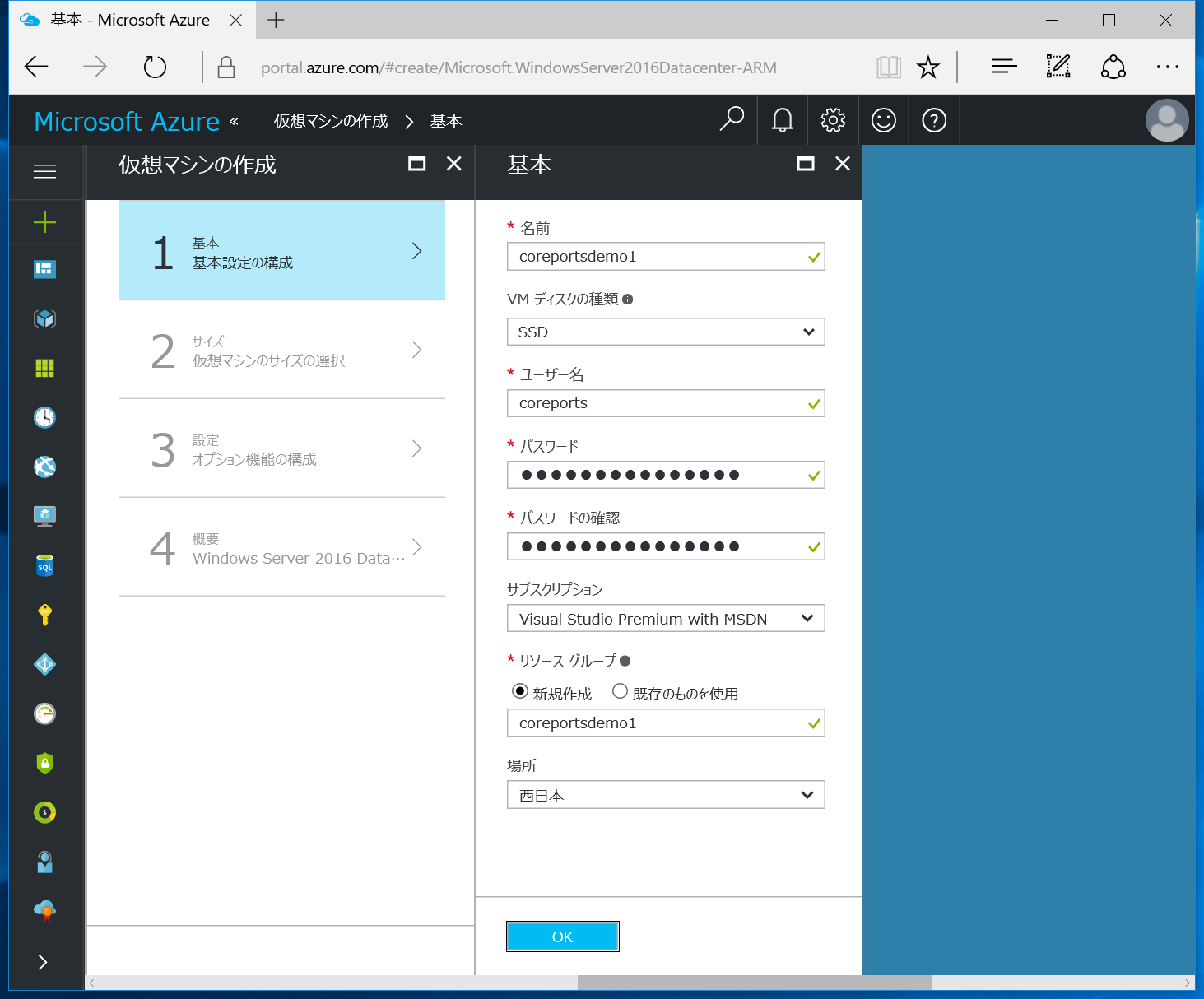Click 基本 breadcrumb item
The width and height of the screenshot is (1204, 999).
coord(446,121)
